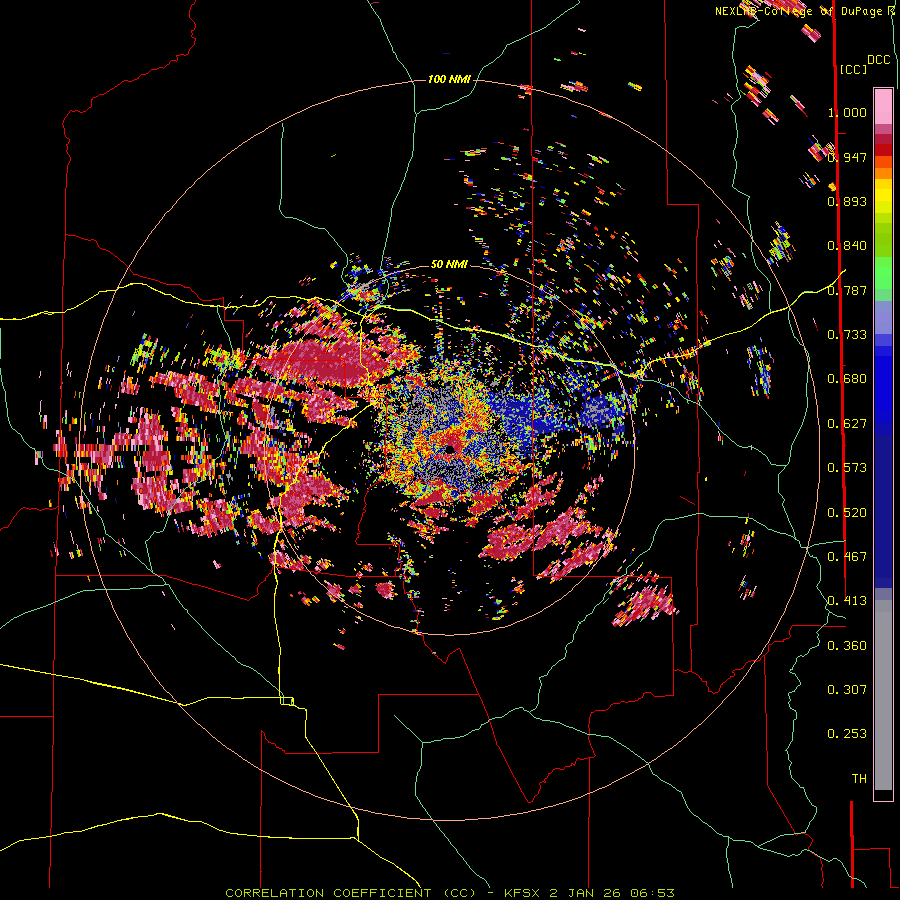This screenshot has height=900, width=900.
Task: Select the 0.627 scale value
Action: [x=847, y=424]
